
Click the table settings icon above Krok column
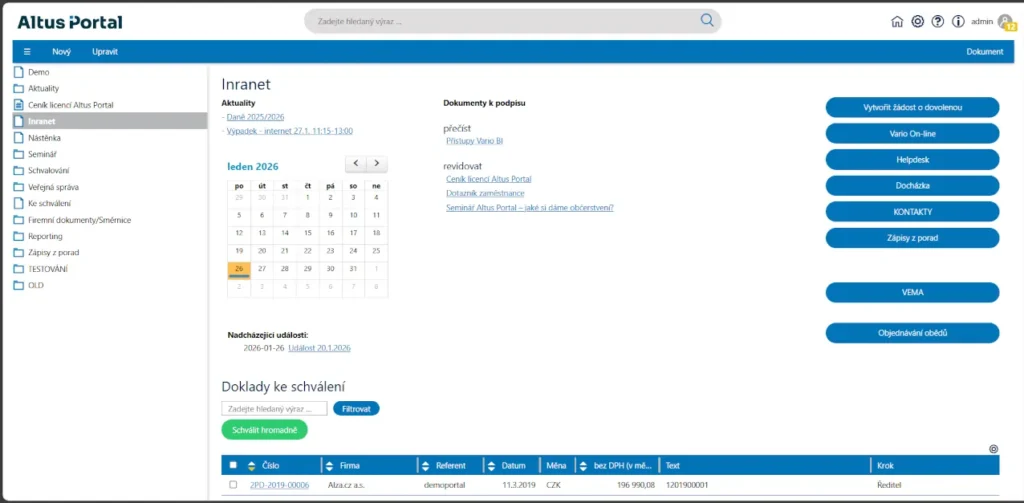[x=993, y=450]
